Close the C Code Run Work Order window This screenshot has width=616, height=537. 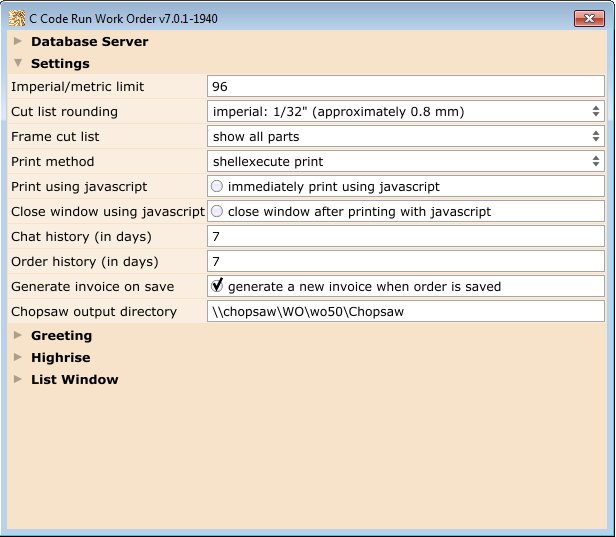pos(587,18)
